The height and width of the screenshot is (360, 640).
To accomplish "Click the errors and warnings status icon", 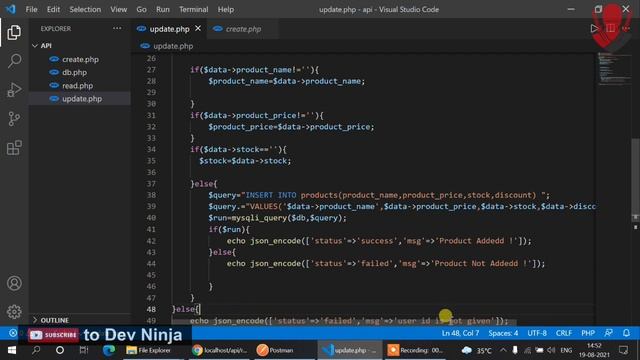I will [x=13, y=333].
